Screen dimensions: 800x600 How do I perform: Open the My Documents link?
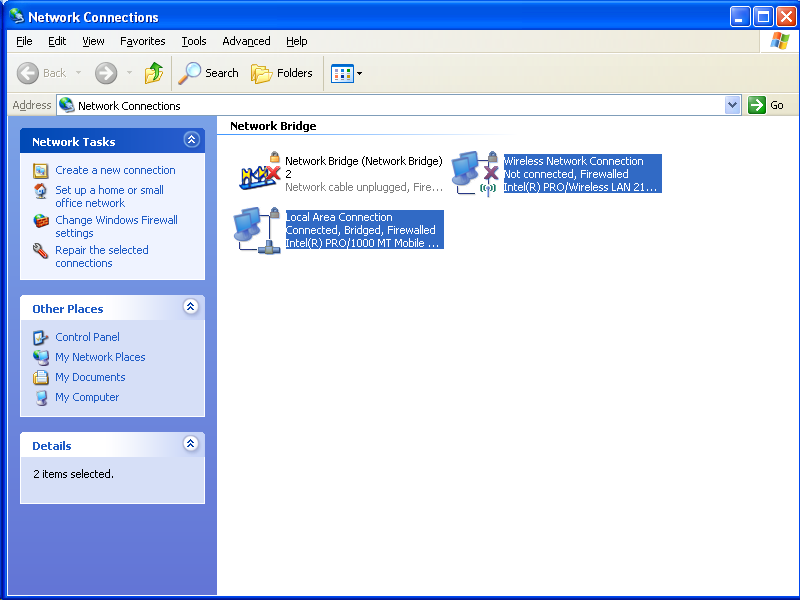90,377
